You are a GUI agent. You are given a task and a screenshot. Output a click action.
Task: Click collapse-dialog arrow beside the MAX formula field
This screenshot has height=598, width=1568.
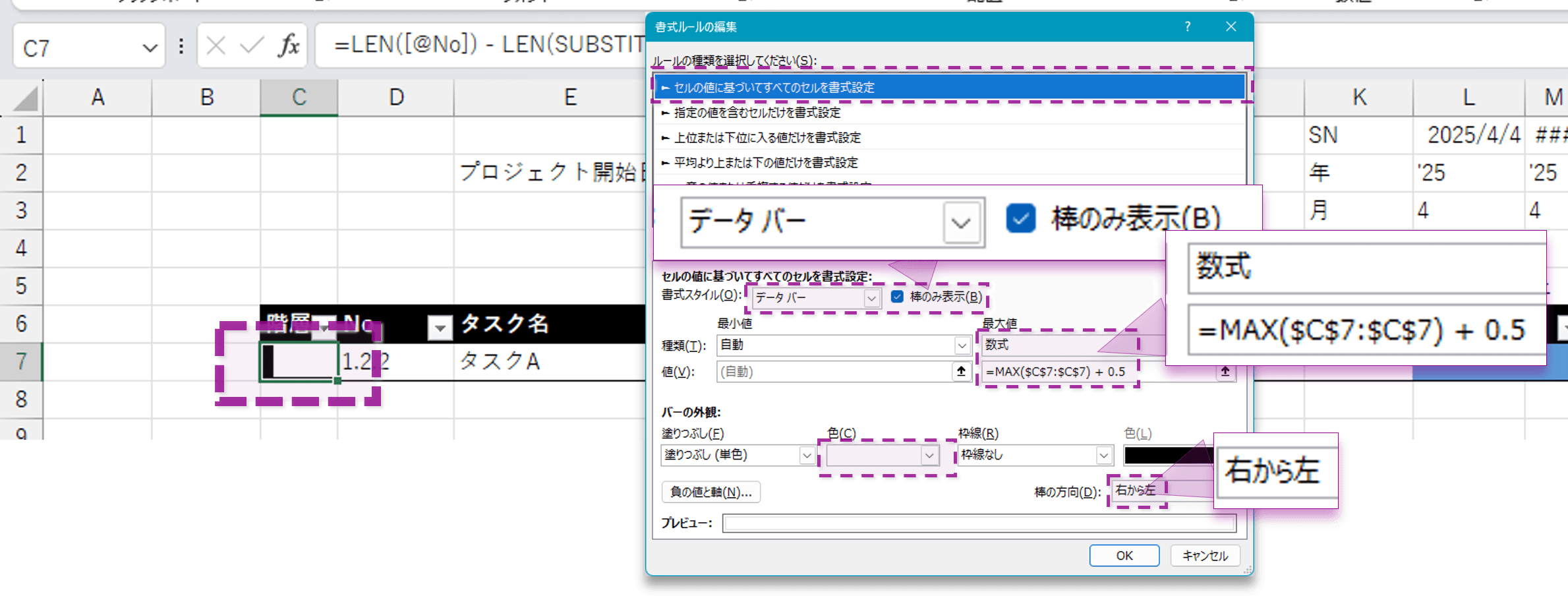tap(1225, 371)
